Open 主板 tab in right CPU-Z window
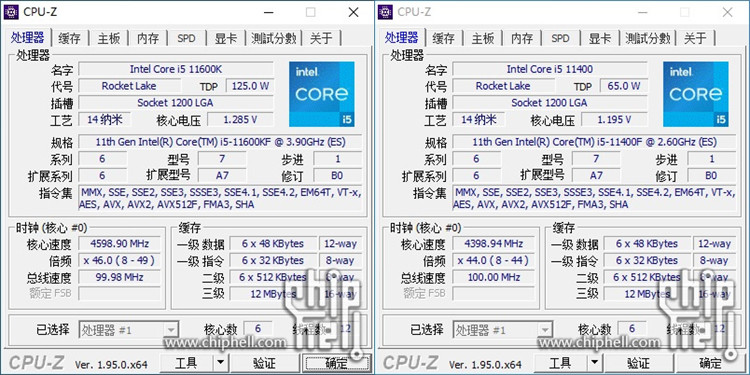The image size is (750, 375). (483, 38)
